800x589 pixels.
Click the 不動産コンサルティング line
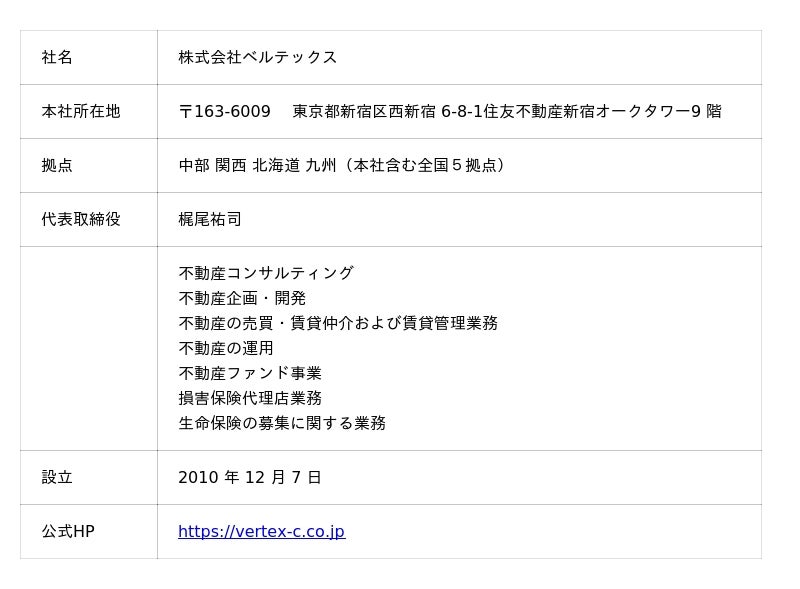[266, 274]
